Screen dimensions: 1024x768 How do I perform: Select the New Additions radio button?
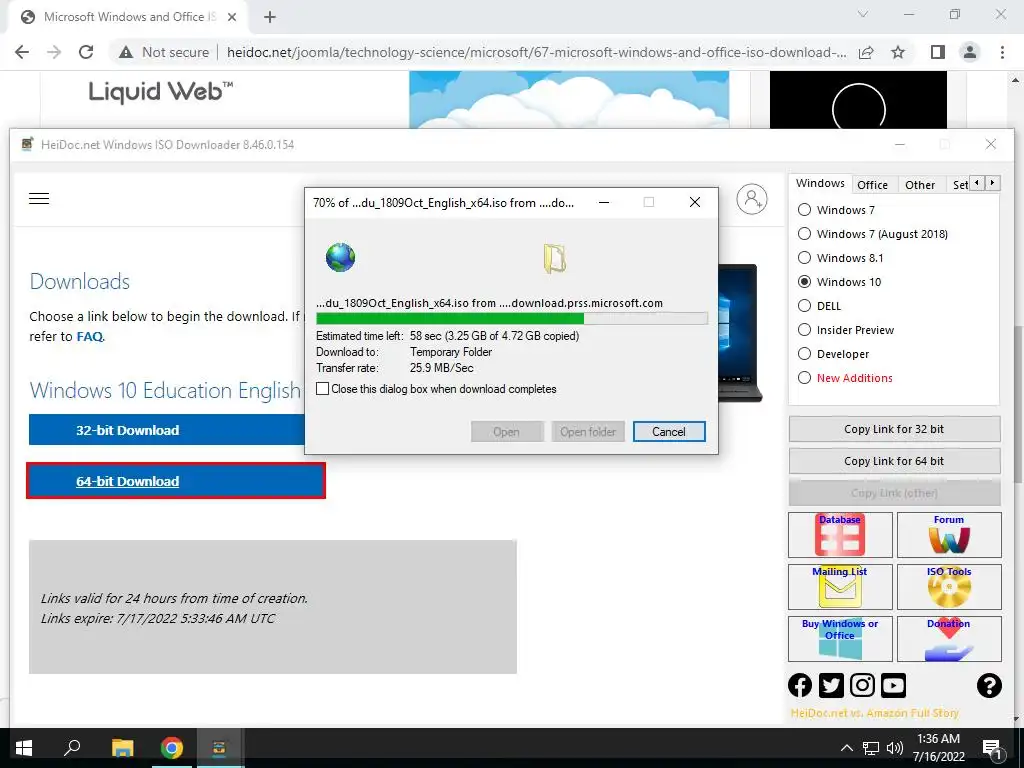805,377
